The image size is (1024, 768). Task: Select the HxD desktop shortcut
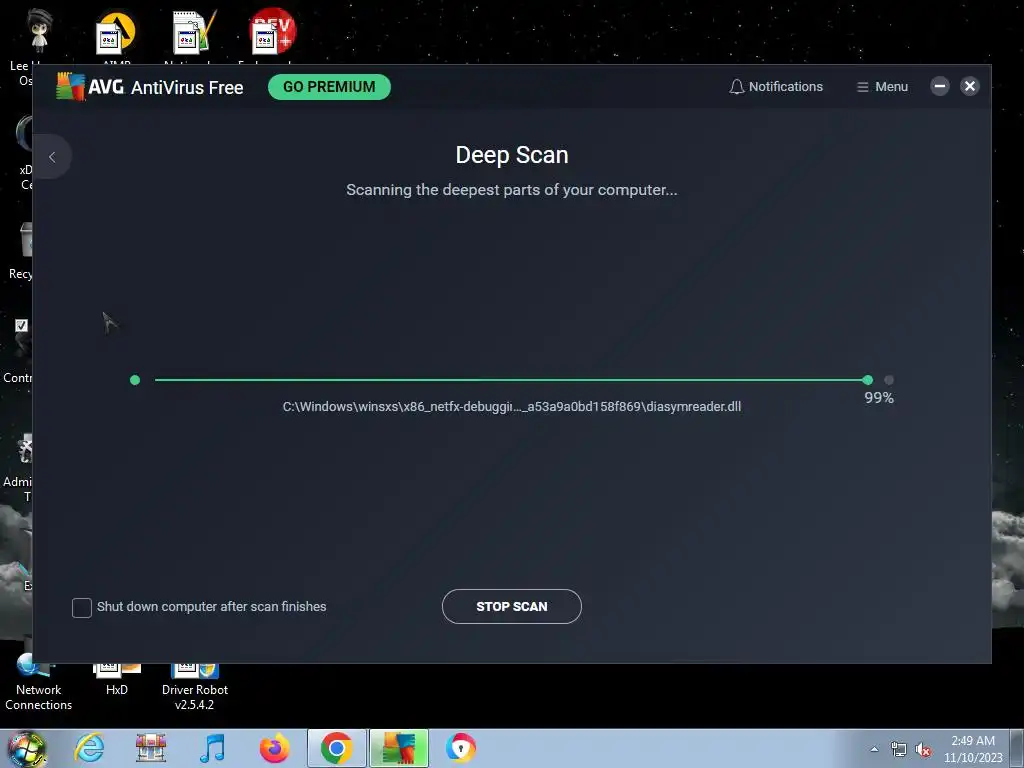(117, 679)
